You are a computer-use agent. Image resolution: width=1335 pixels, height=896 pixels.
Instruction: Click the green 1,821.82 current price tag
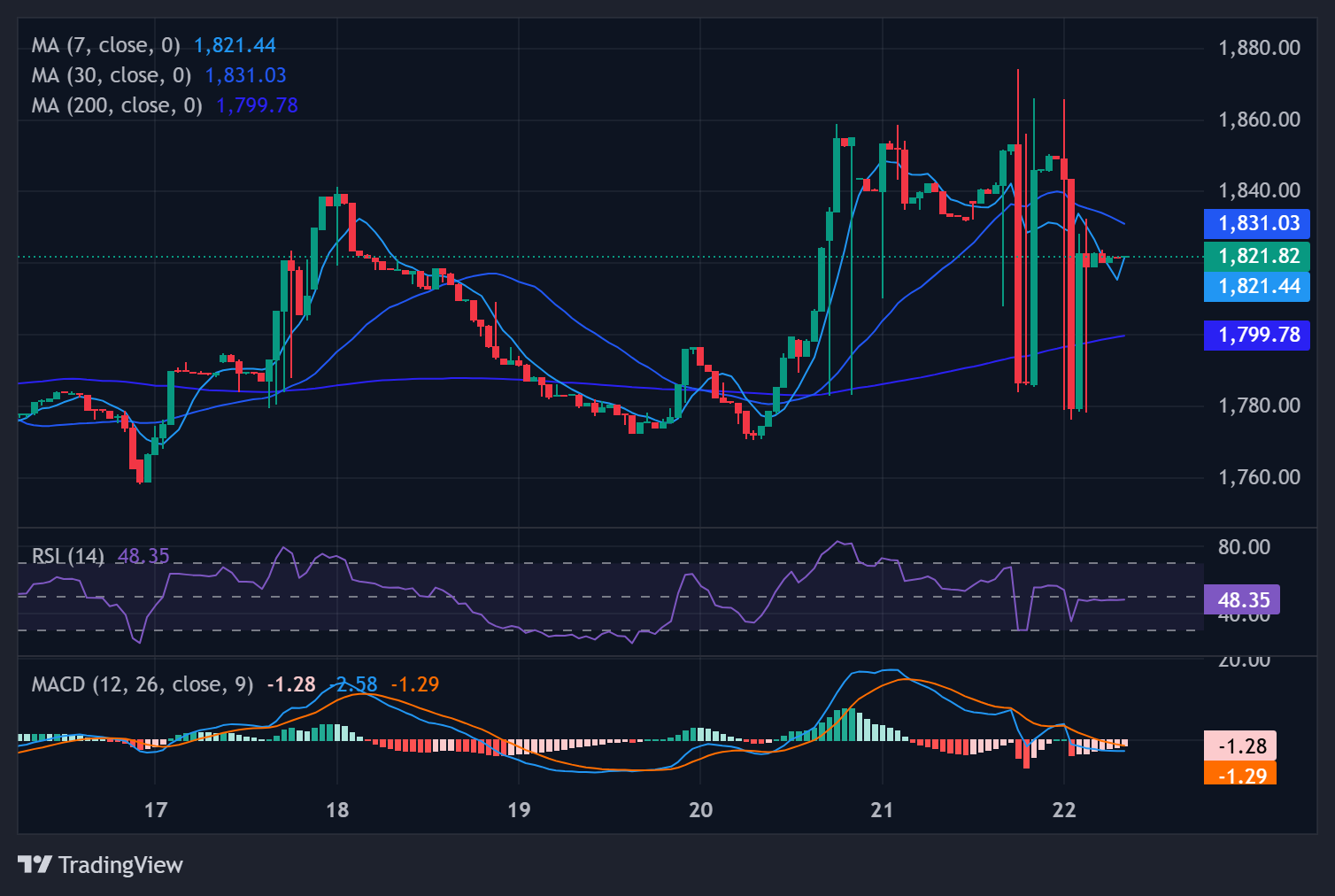coord(1257,257)
